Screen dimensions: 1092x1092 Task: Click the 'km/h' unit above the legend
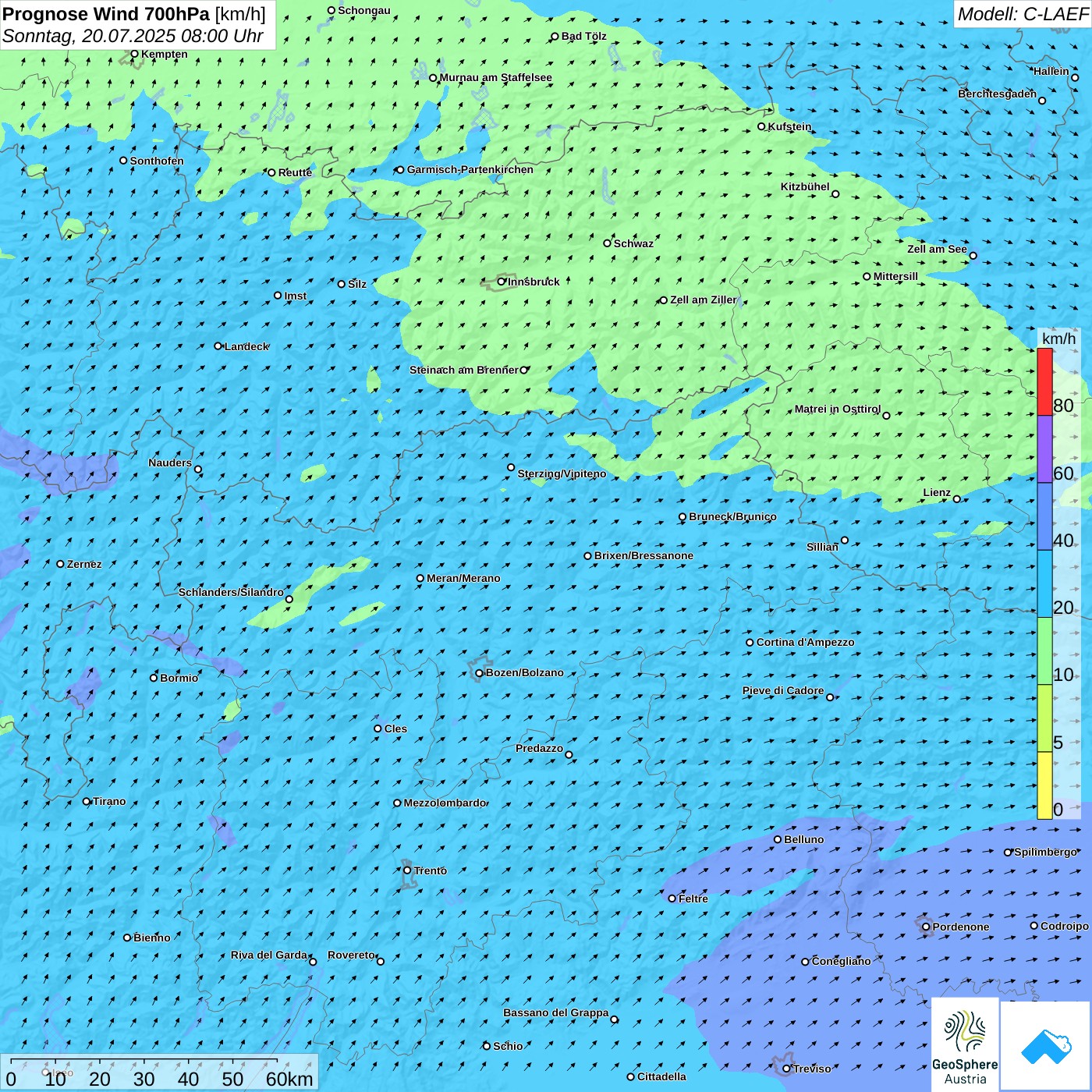click(1058, 339)
